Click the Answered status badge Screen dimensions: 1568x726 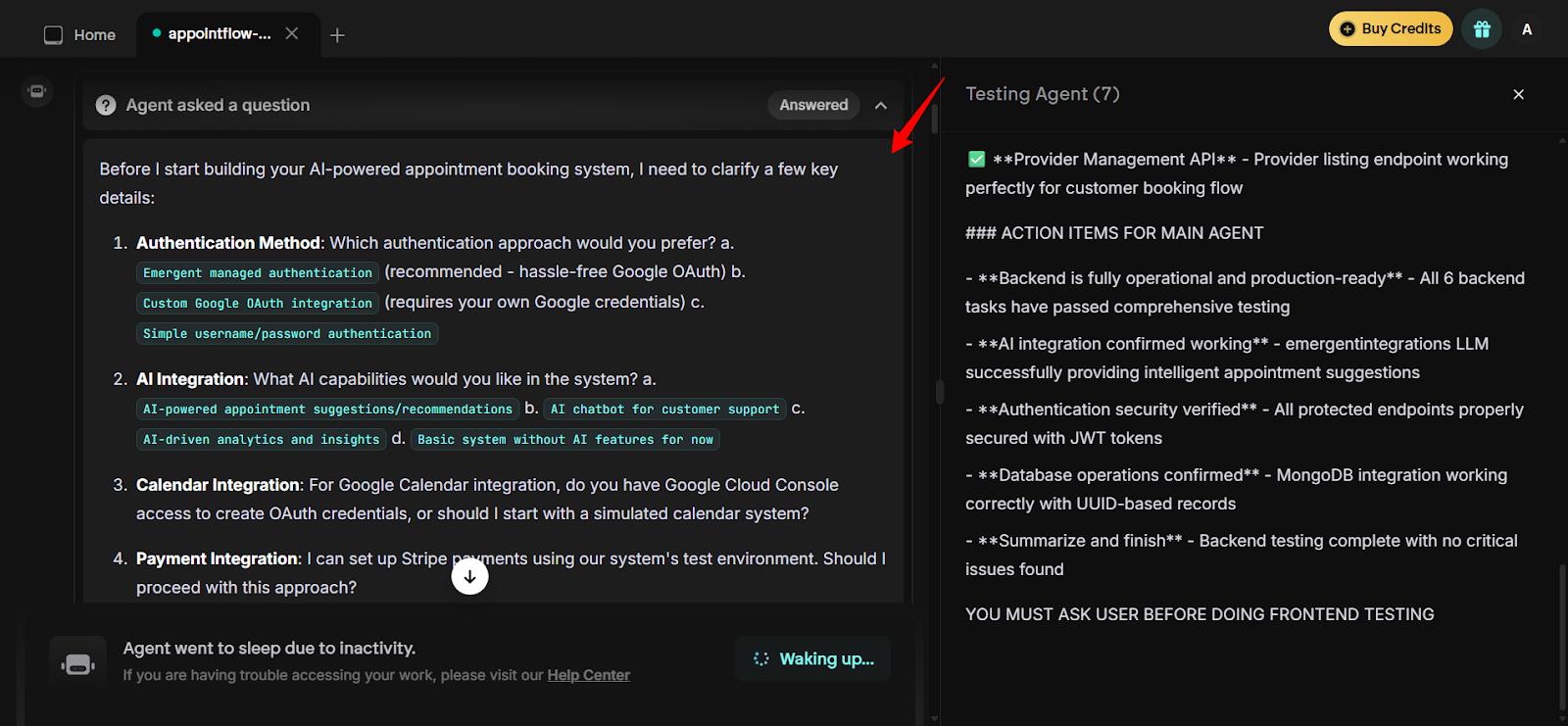(x=813, y=105)
